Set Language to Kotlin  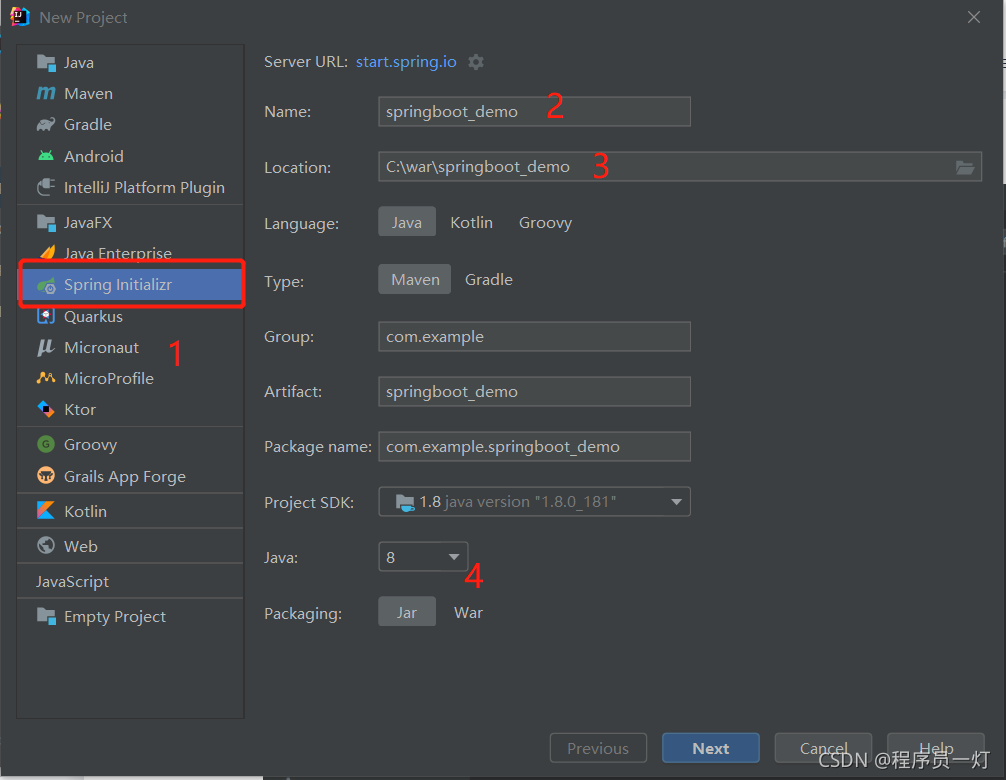472,222
